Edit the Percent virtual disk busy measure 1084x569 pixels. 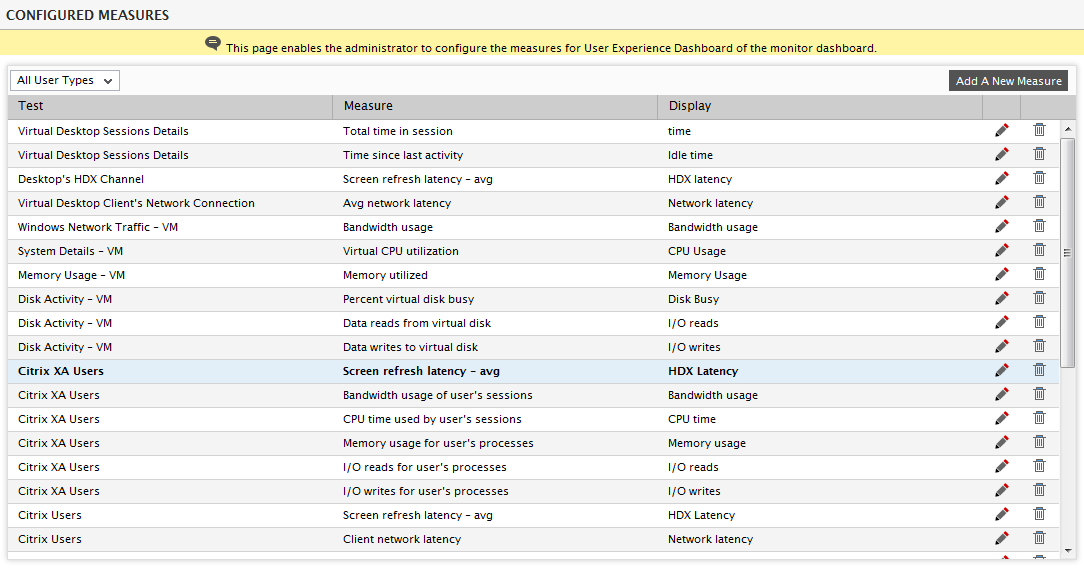pos(1002,299)
